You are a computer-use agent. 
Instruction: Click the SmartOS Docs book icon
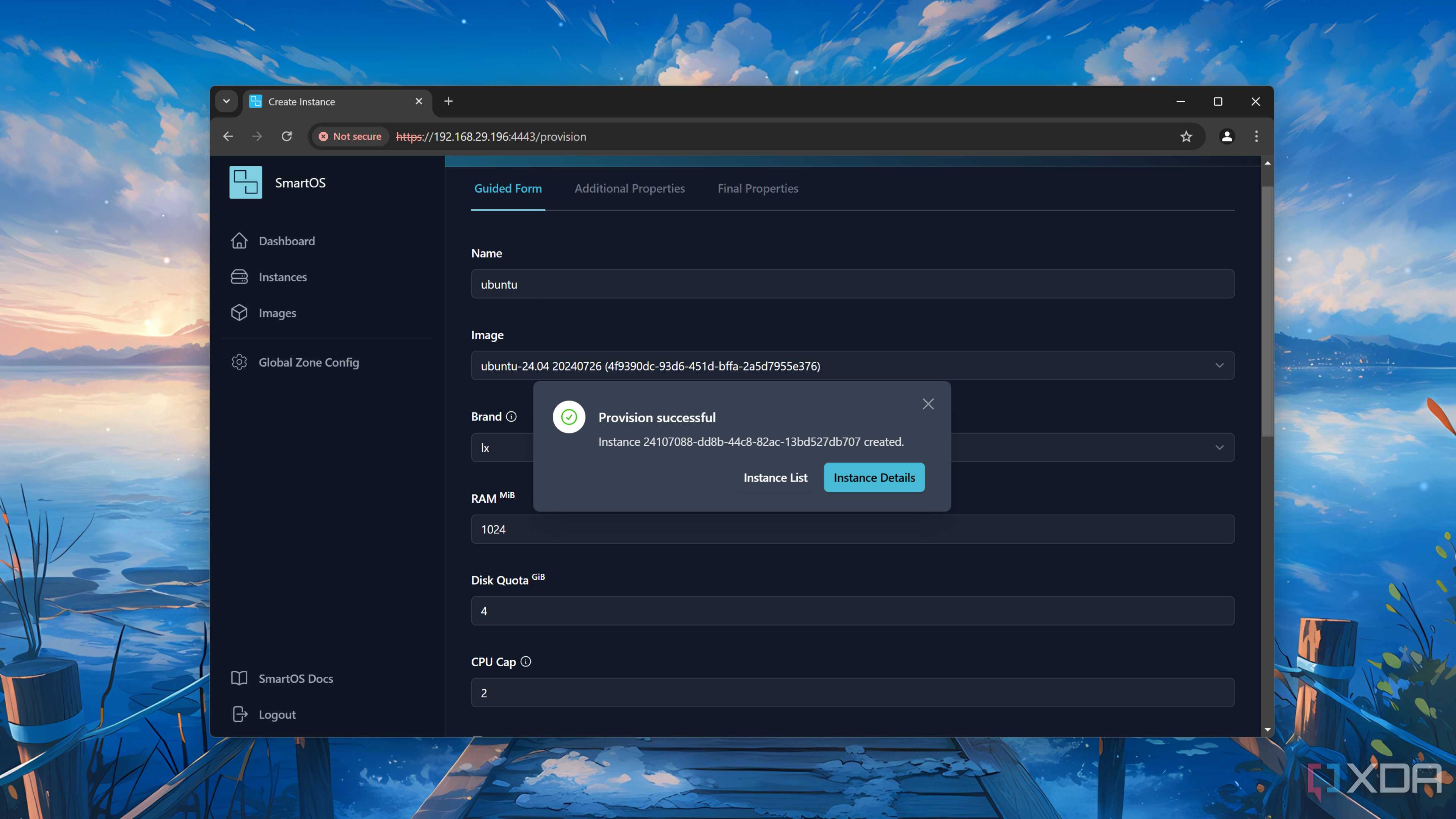click(x=239, y=678)
